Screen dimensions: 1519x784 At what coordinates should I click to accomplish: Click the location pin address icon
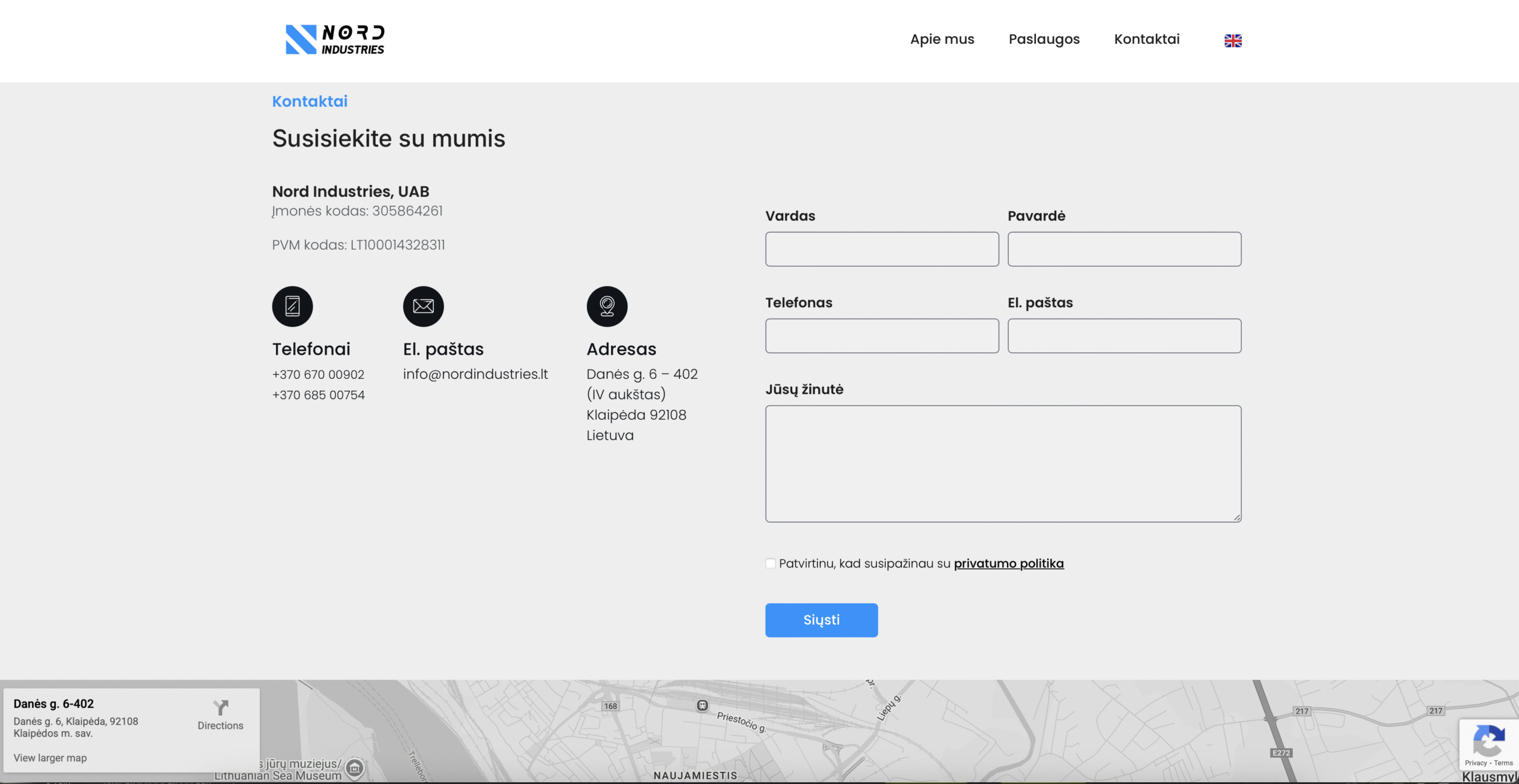(x=606, y=306)
